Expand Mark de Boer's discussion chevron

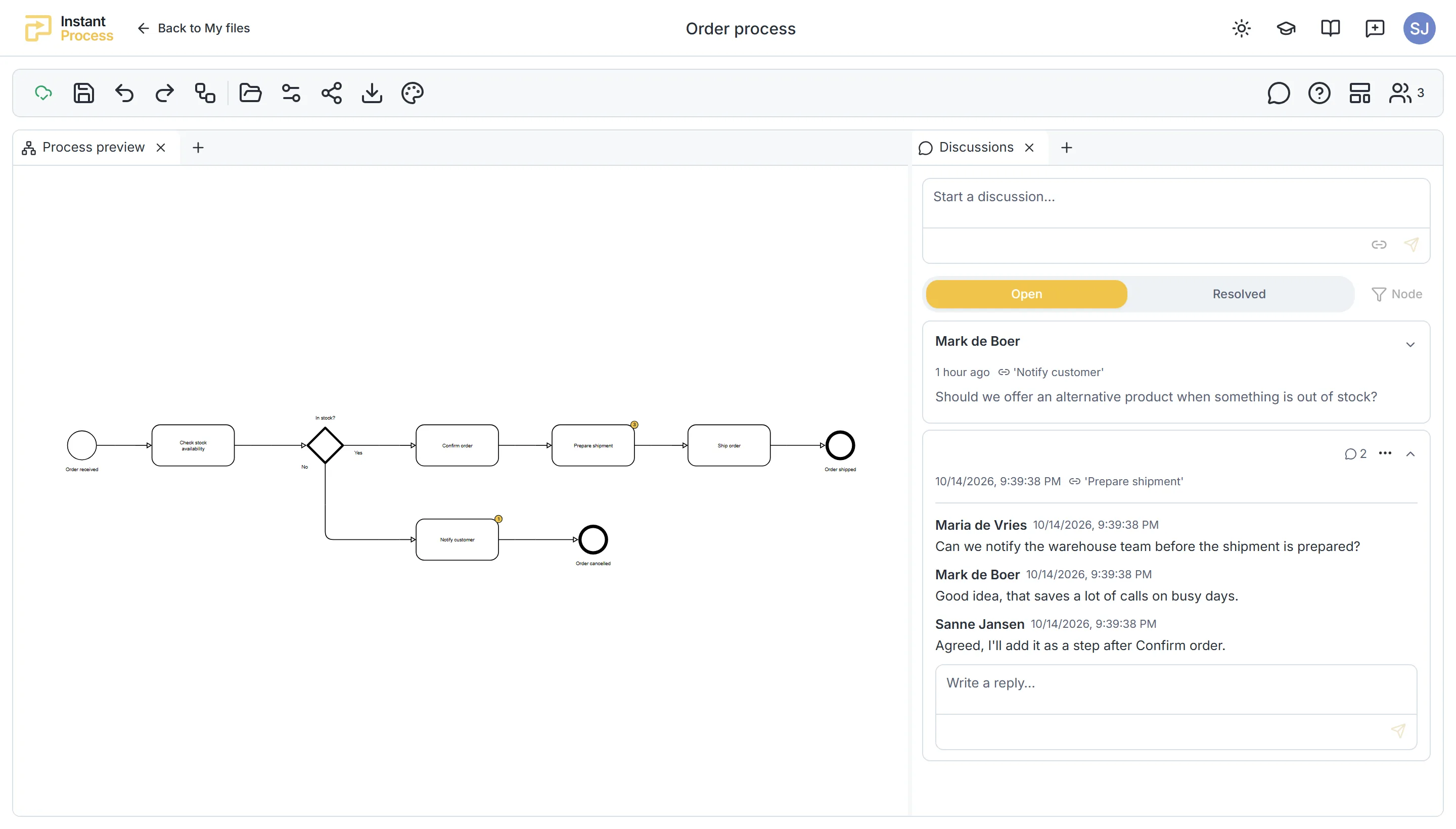pyautogui.click(x=1410, y=344)
